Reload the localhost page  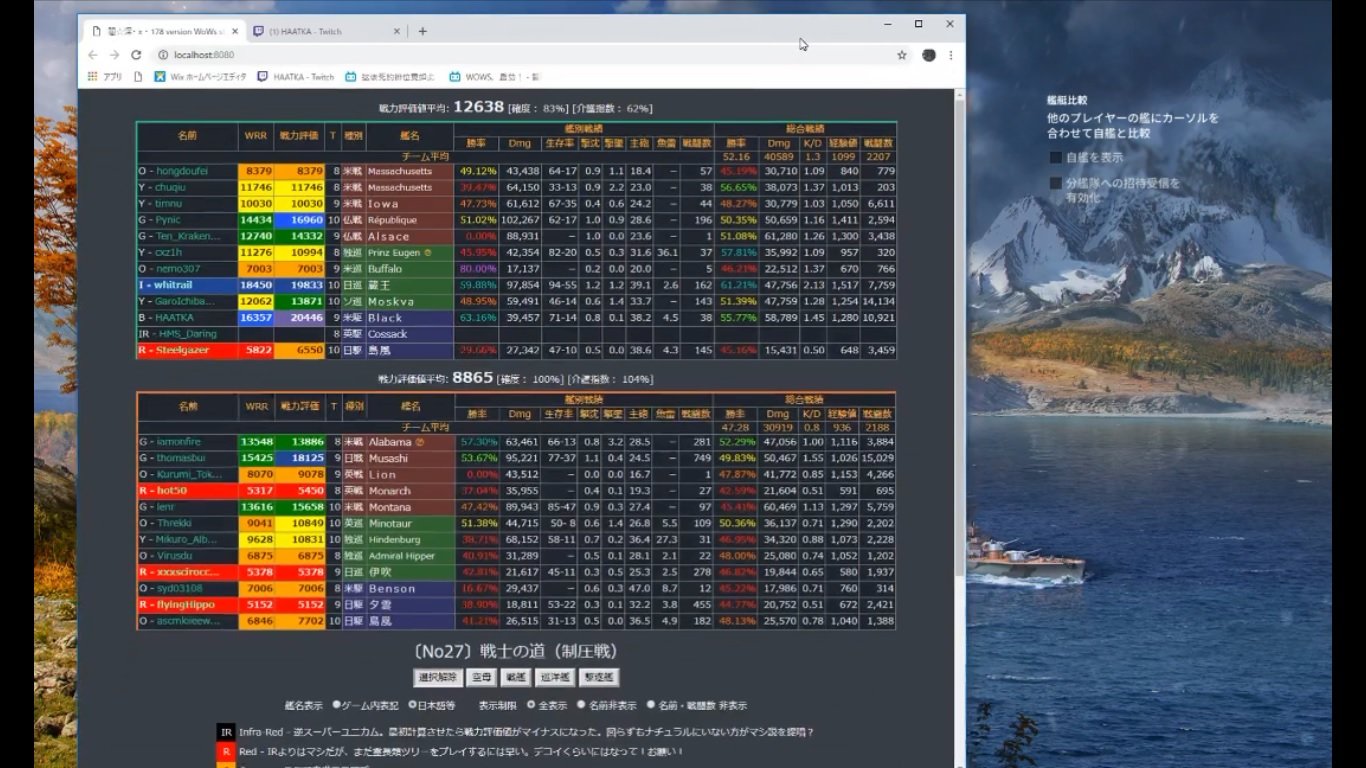pyautogui.click(x=136, y=55)
